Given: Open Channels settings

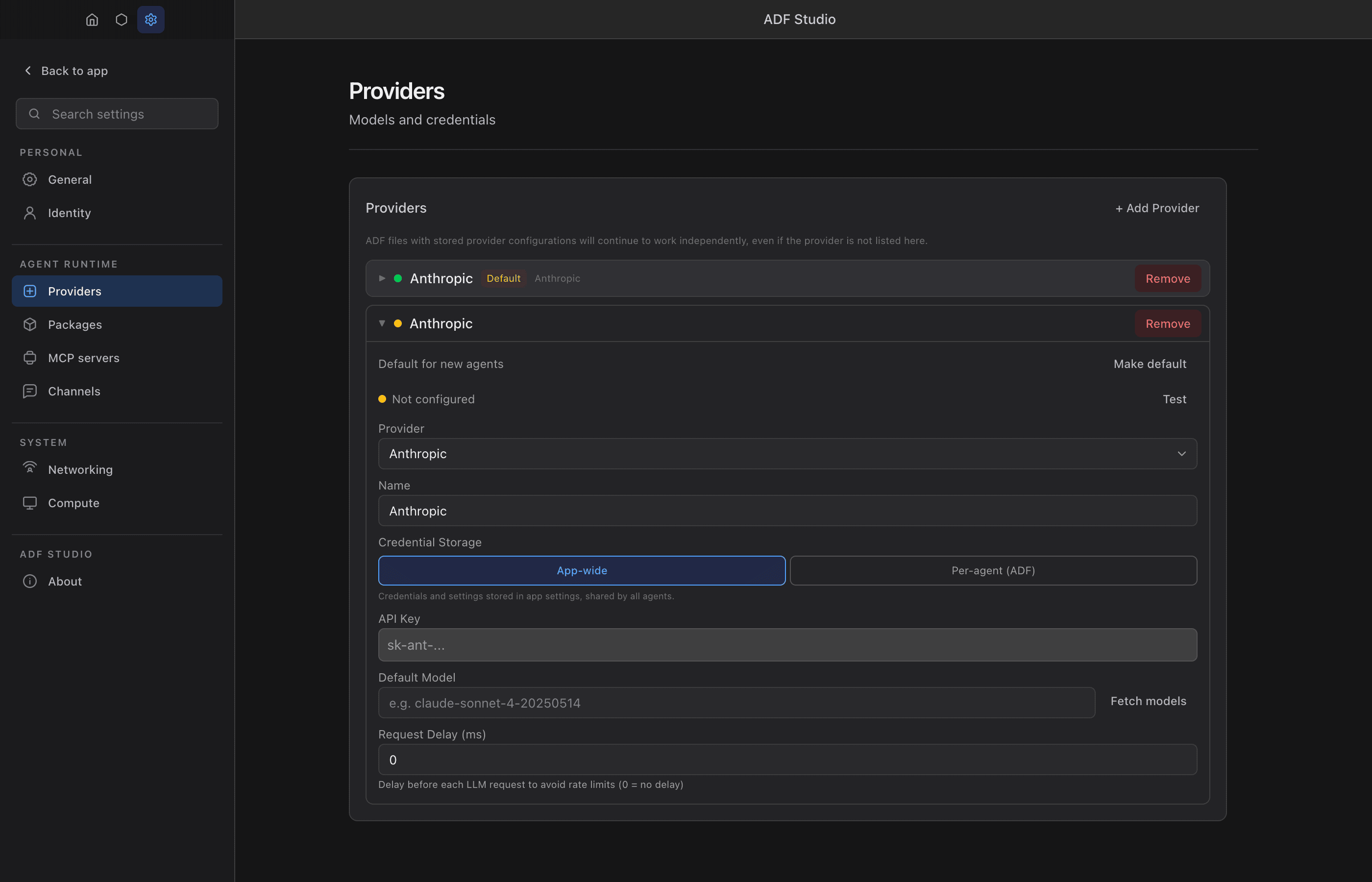Looking at the screenshot, I should pos(117,391).
